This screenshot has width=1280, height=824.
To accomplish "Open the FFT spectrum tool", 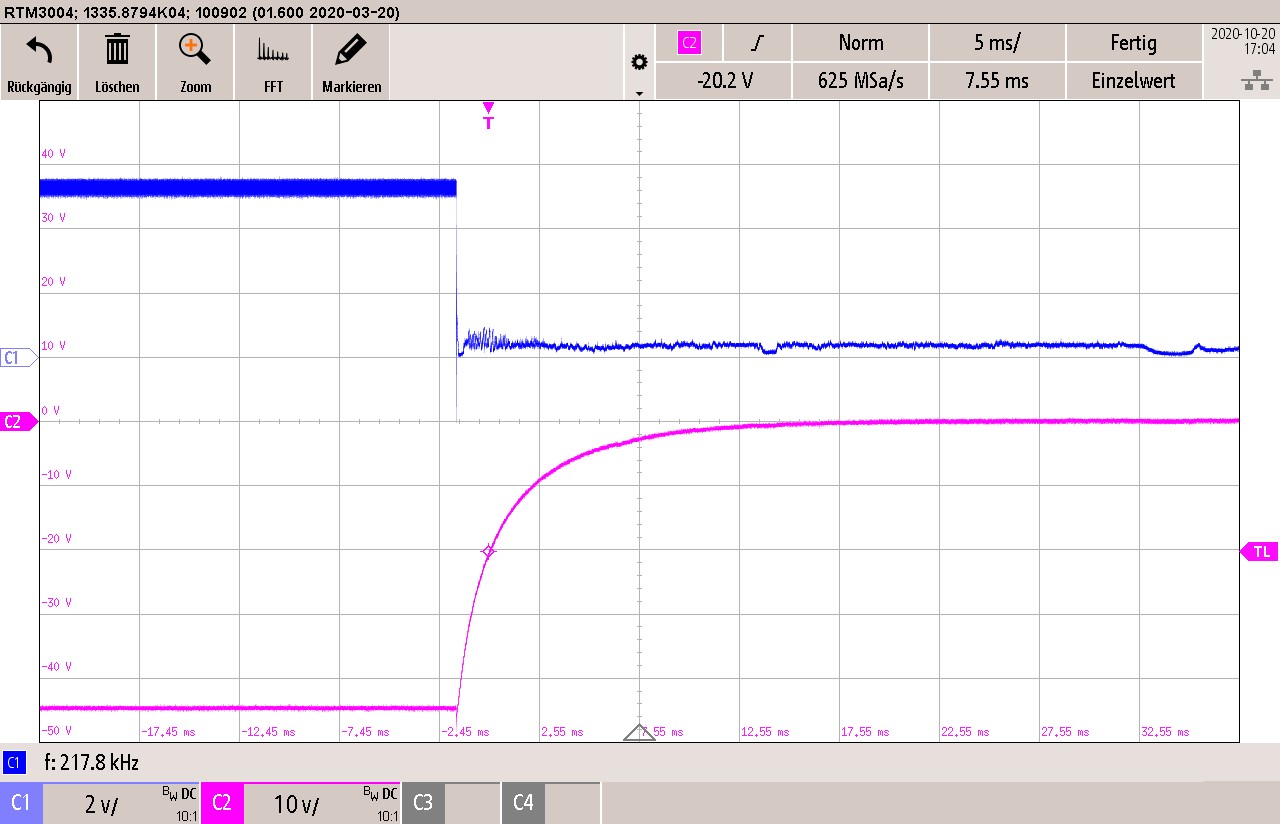I will pos(273,50).
